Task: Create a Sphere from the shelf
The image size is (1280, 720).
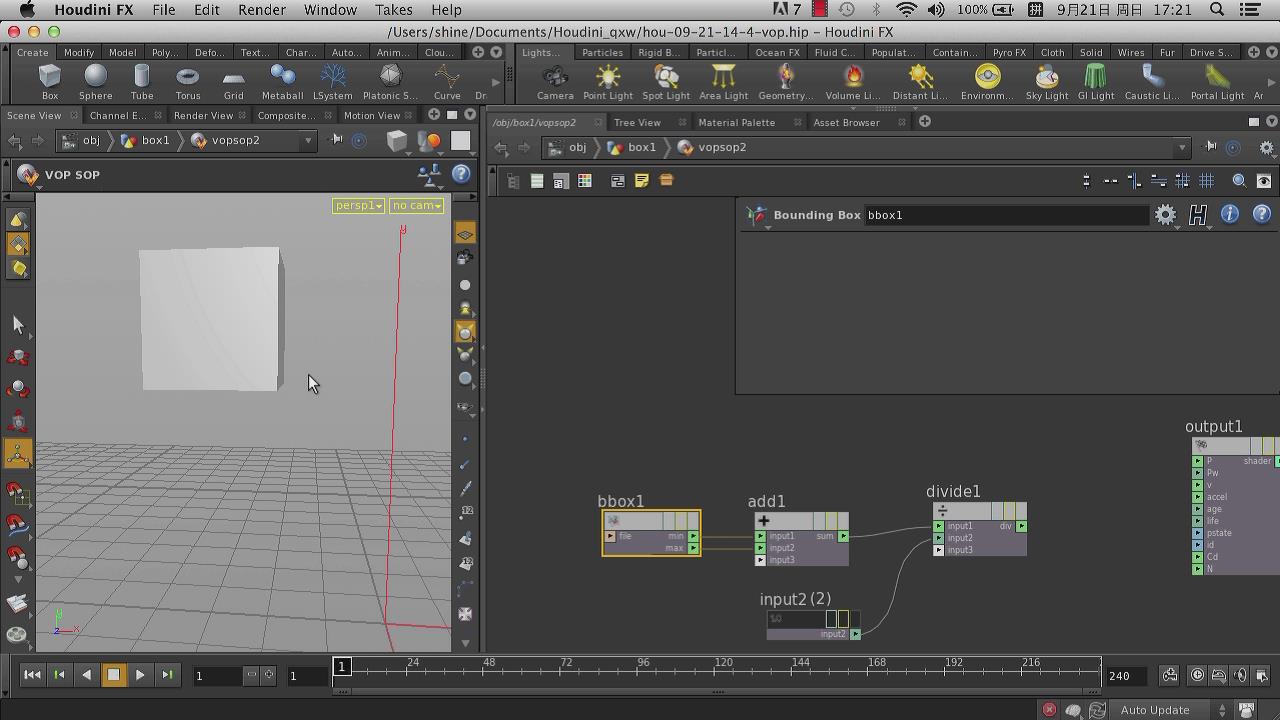Action: [96, 82]
